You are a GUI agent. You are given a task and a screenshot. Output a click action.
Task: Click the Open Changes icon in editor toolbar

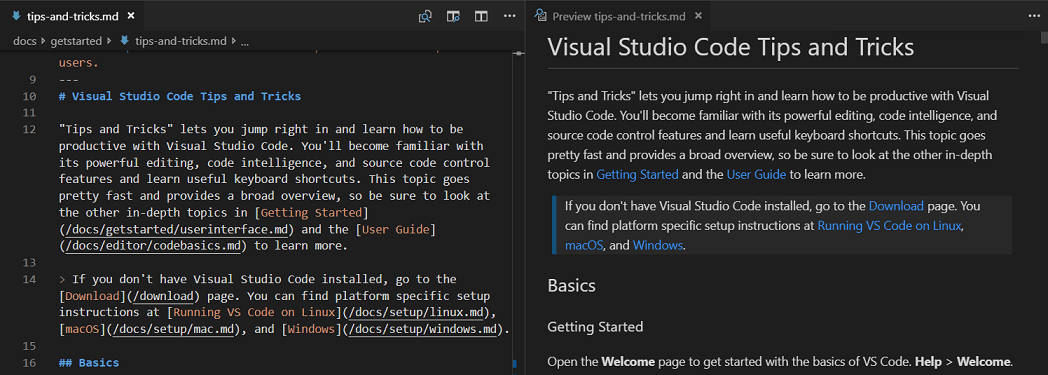tap(425, 16)
